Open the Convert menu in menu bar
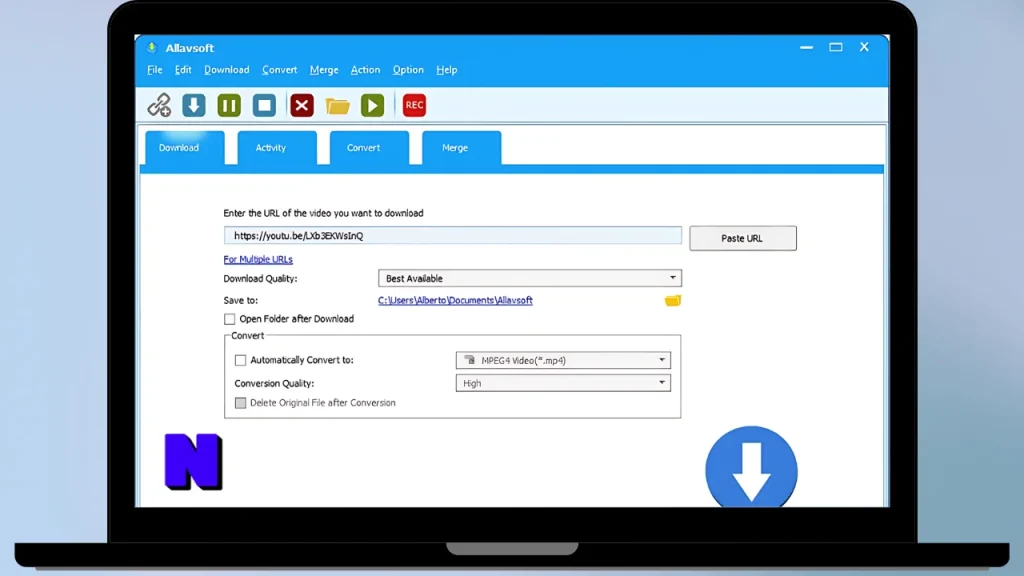1024x576 pixels. click(280, 70)
